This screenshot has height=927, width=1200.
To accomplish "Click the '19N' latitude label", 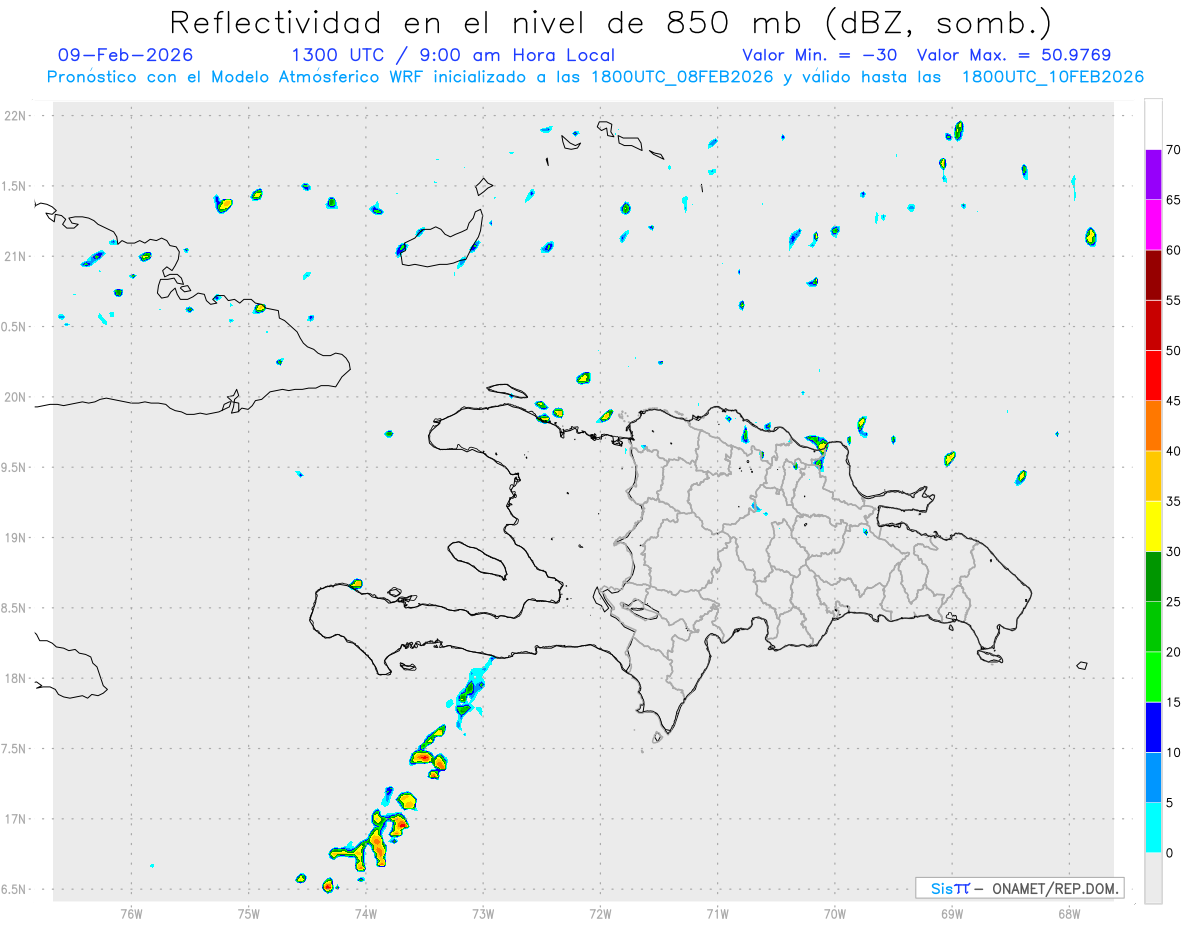I will [17, 538].
